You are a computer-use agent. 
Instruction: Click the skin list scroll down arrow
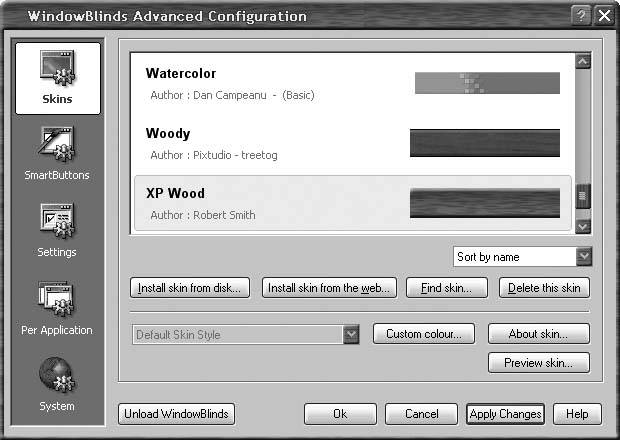(583, 227)
